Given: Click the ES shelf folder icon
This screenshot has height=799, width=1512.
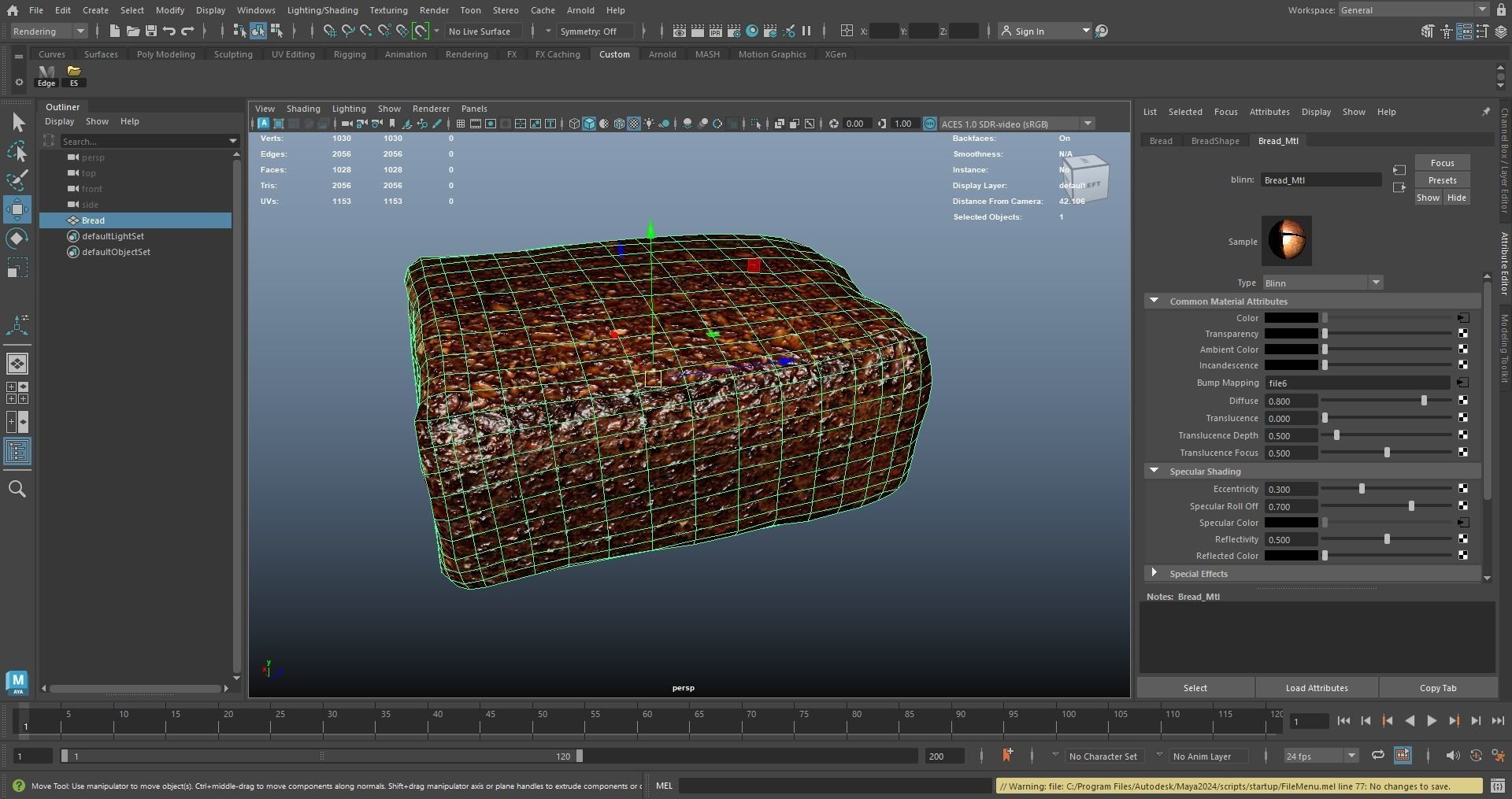Looking at the screenshot, I should tap(74, 76).
